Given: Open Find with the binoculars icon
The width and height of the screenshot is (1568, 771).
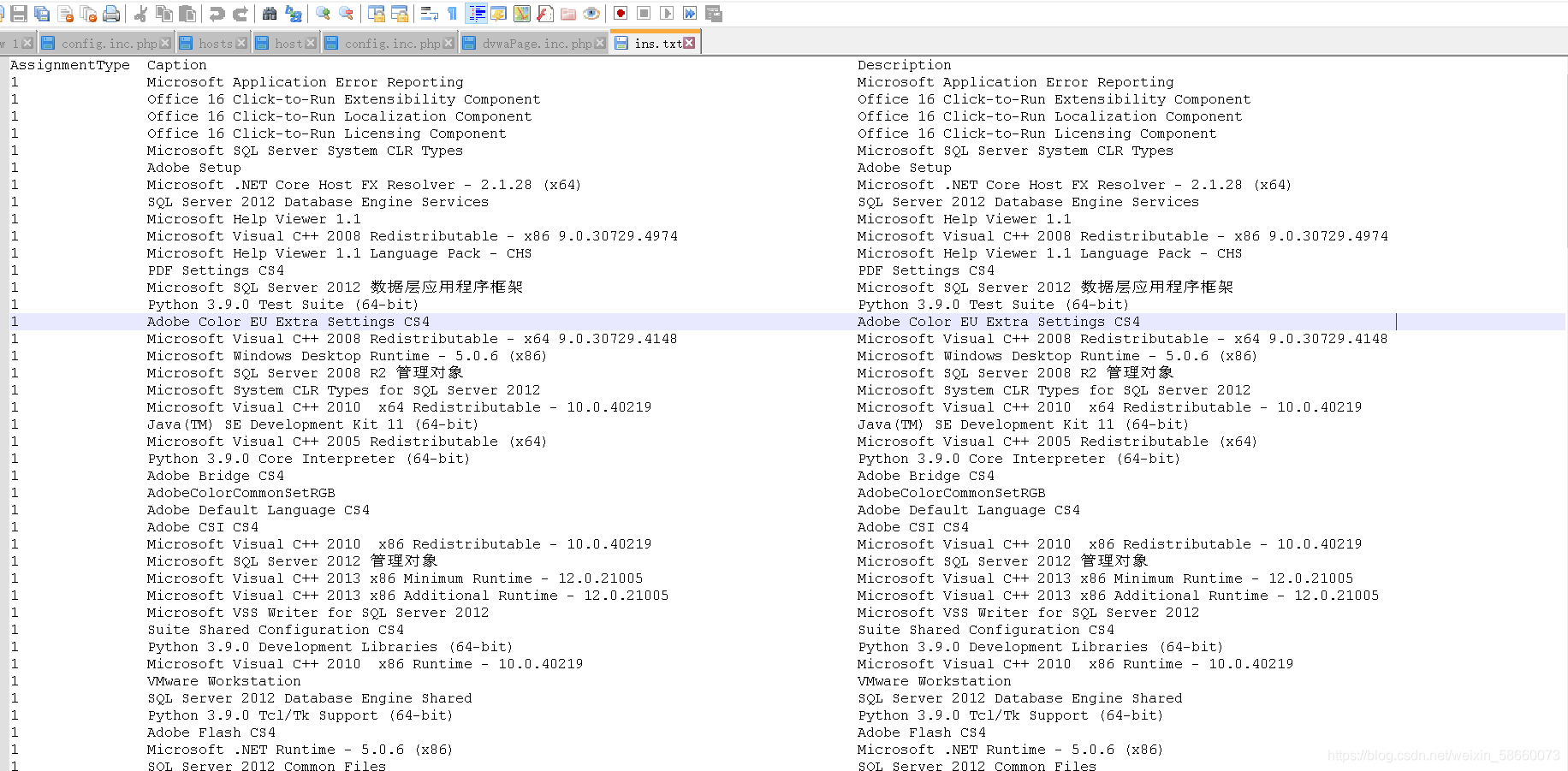Looking at the screenshot, I should [270, 14].
